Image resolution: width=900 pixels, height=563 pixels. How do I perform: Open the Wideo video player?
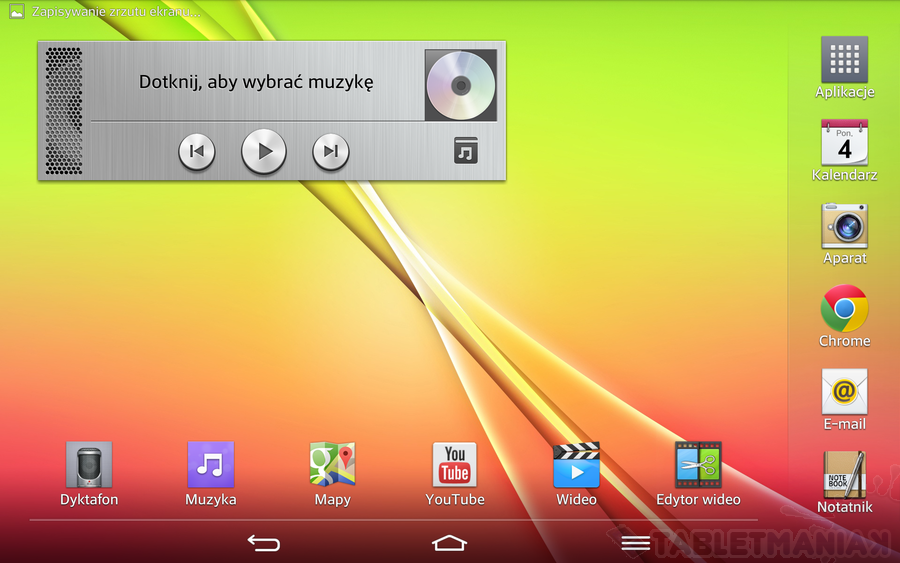point(576,474)
